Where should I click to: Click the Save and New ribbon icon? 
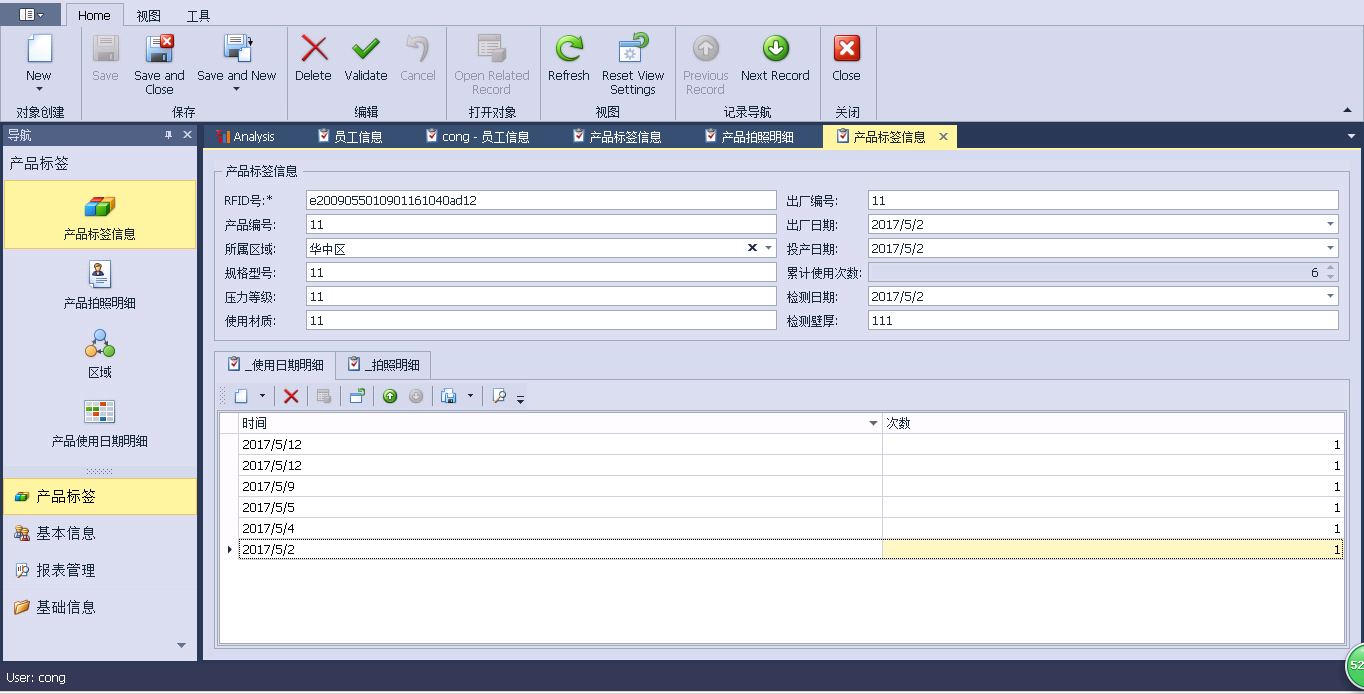click(x=237, y=49)
